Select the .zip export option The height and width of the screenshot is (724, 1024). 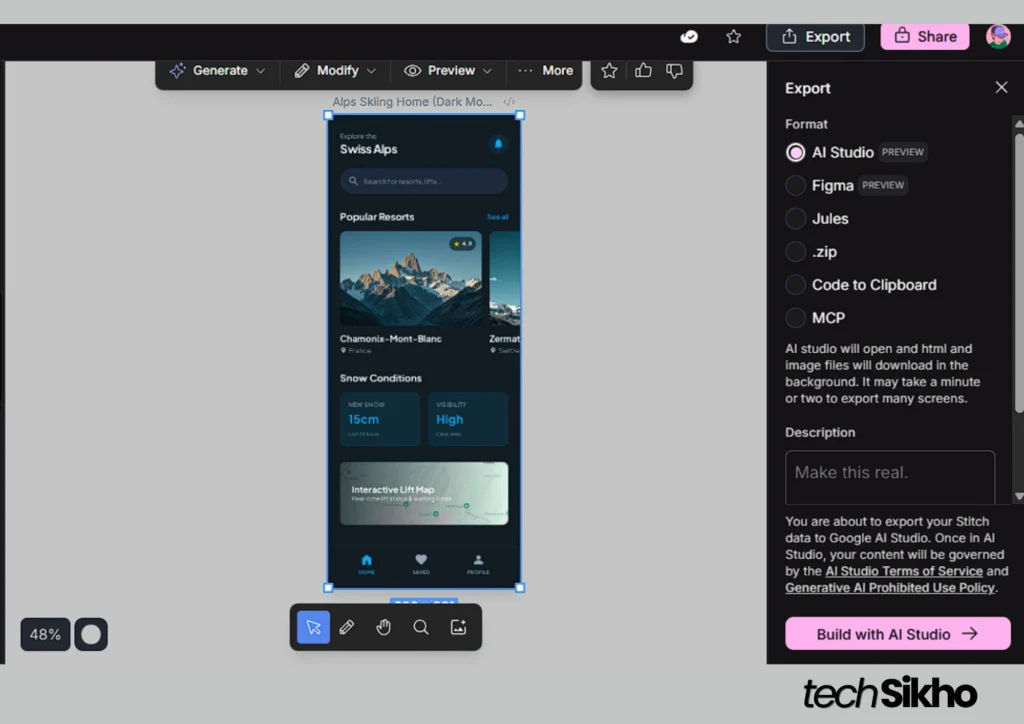point(796,251)
